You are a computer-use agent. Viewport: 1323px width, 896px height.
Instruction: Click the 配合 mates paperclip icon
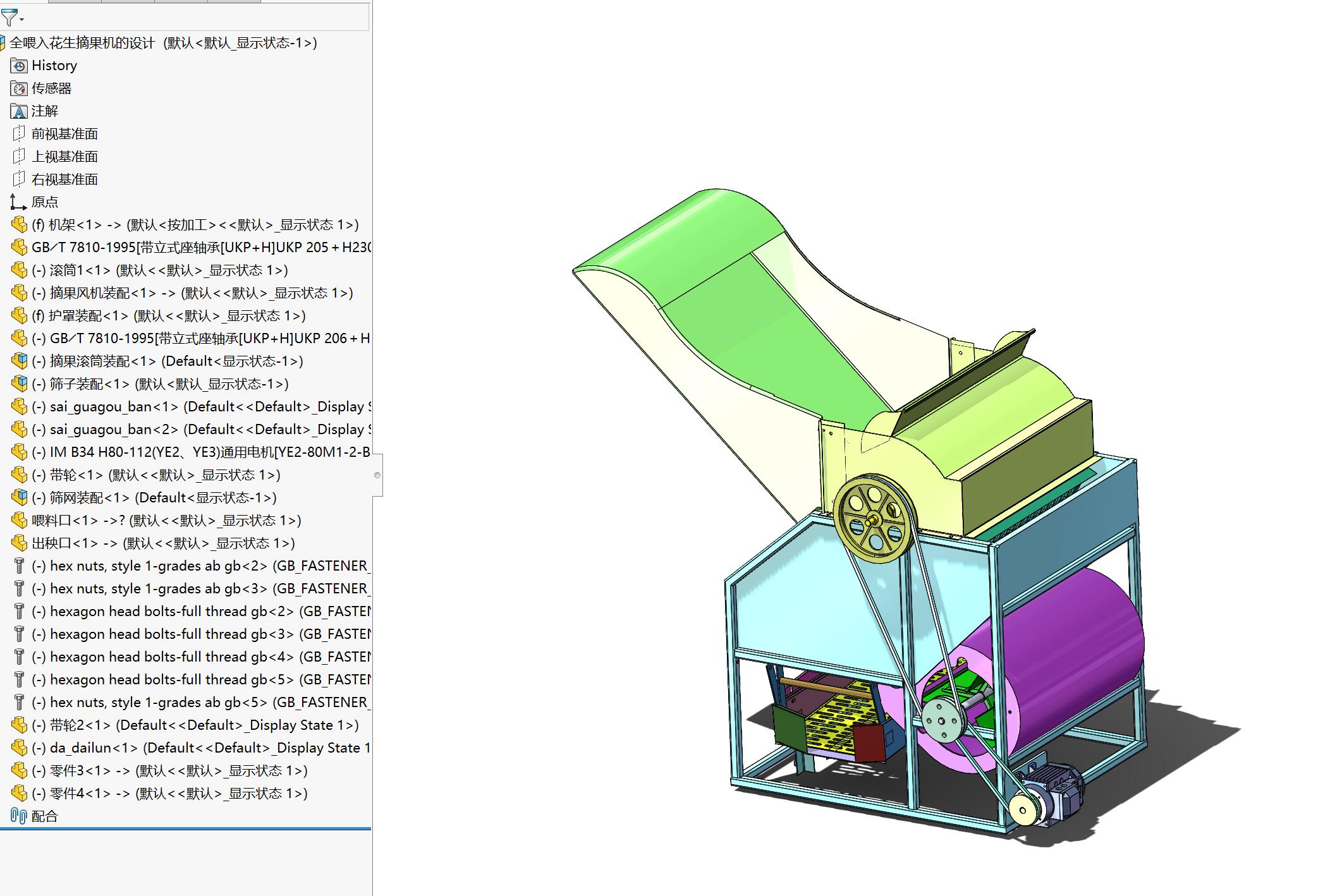tap(19, 816)
